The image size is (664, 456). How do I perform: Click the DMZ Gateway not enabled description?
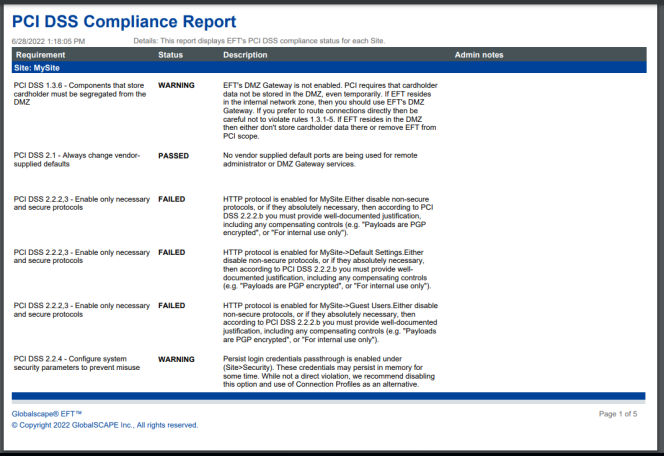pos(316,108)
